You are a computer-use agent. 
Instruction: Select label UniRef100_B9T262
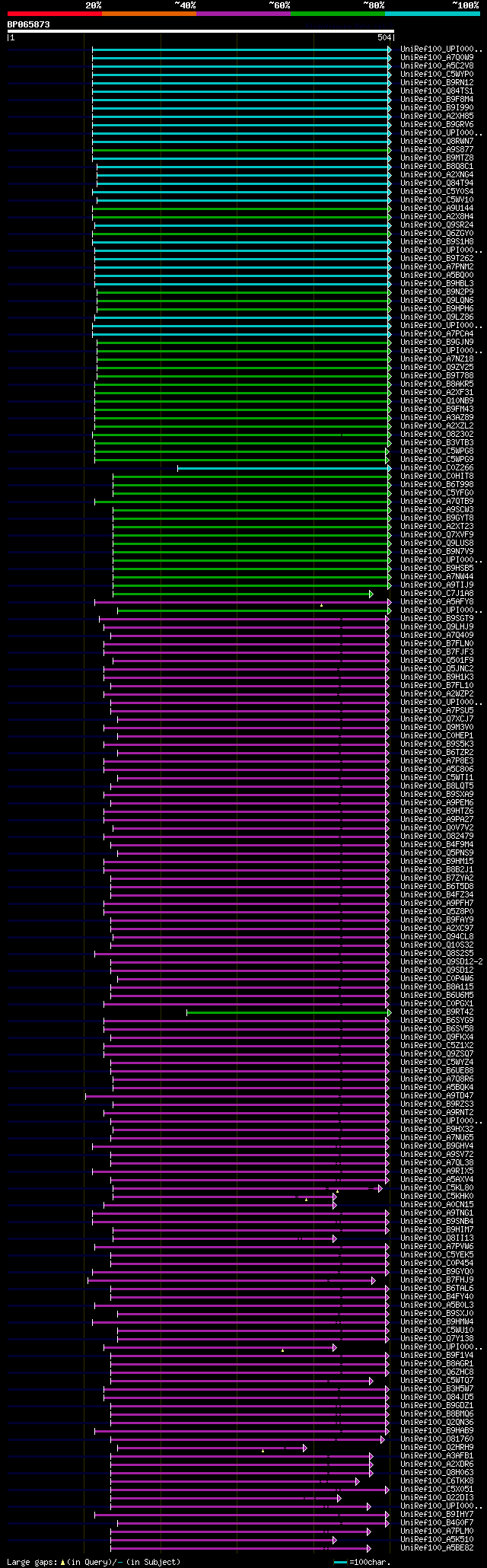(x=437, y=258)
